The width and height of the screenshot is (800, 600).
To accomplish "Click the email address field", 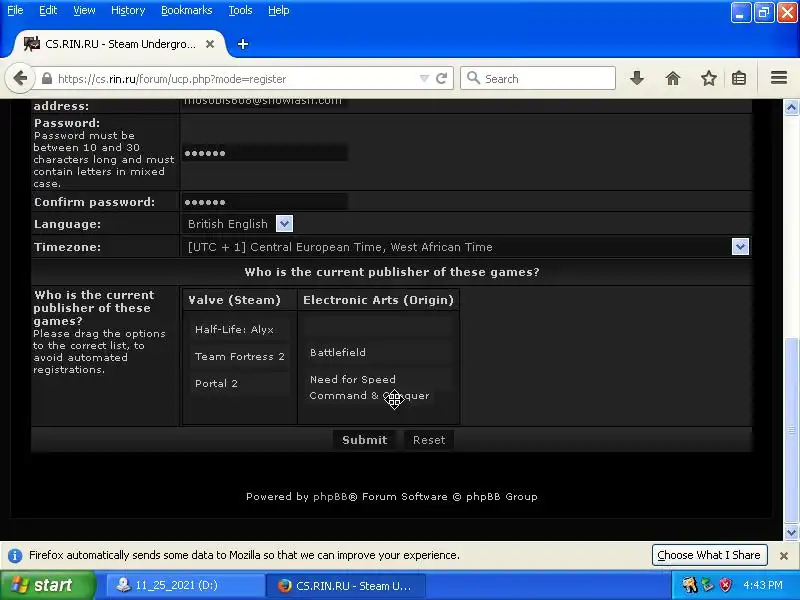I will (x=265, y=103).
